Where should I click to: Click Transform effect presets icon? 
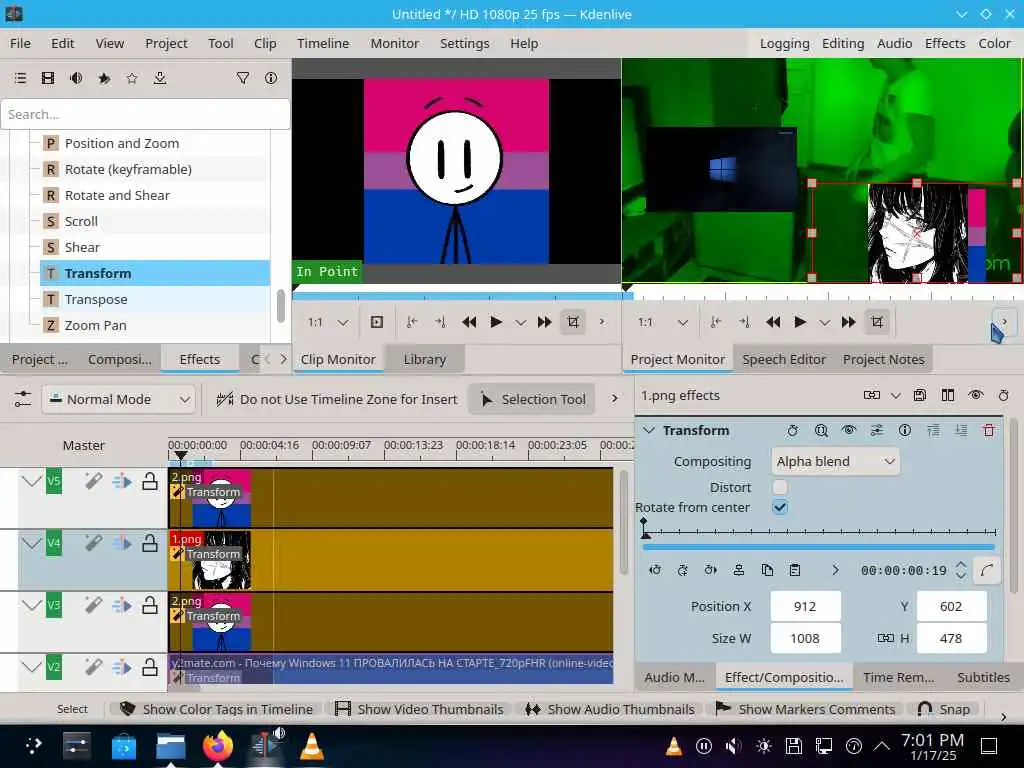[x=877, y=430]
